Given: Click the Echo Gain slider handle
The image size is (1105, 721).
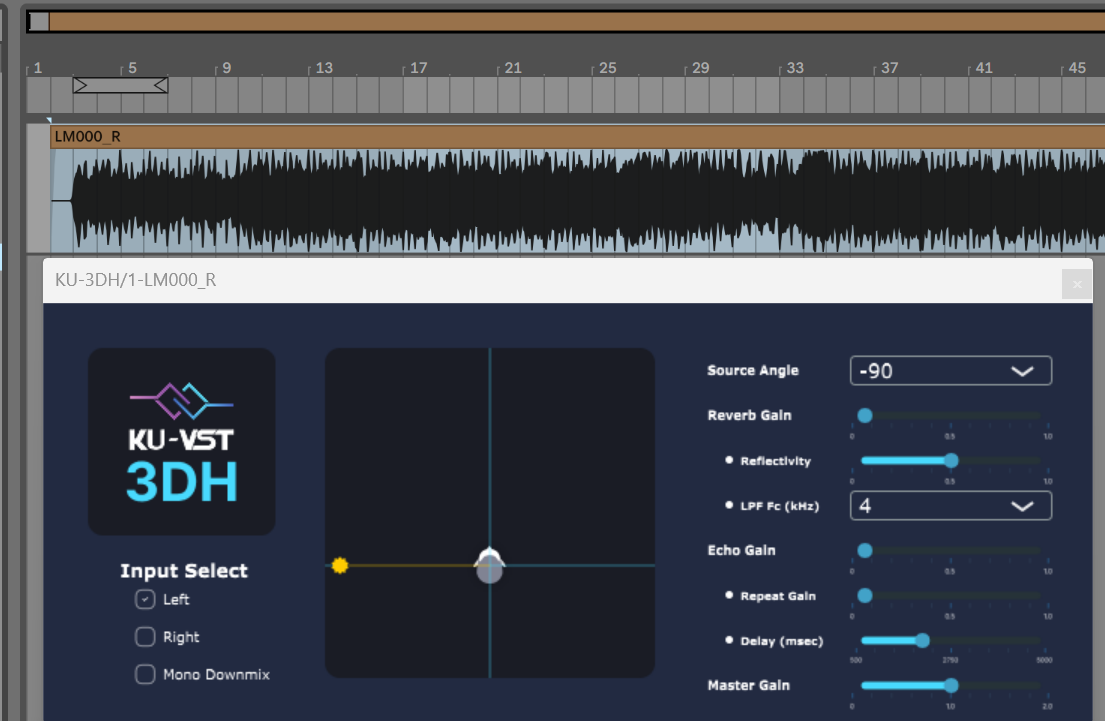Looking at the screenshot, I should [x=865, y=551].
